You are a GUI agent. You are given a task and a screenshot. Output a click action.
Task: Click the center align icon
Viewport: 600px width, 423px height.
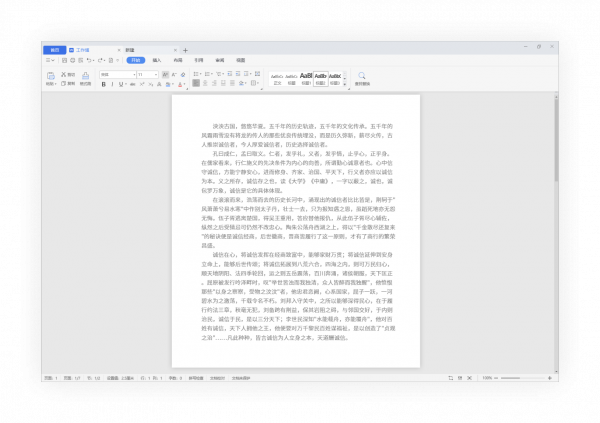point(205,83)
